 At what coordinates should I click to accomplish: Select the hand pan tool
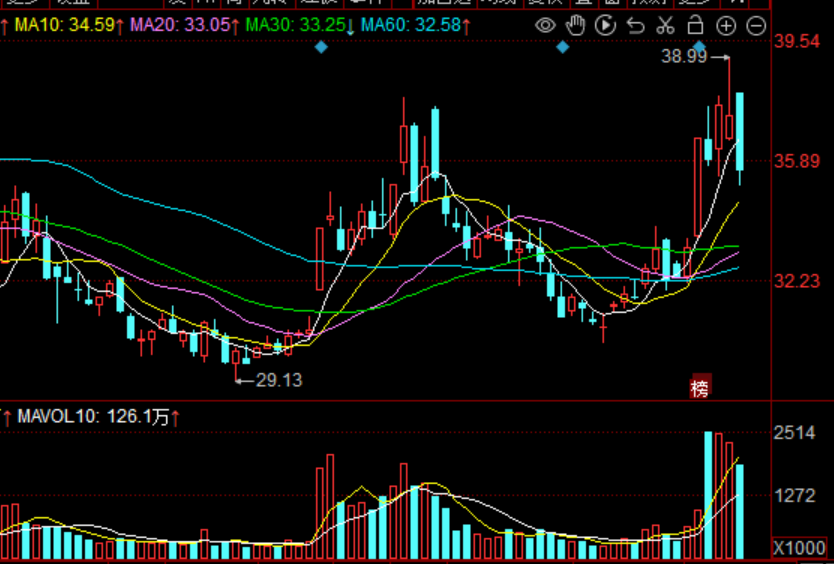tap(576, 26)
